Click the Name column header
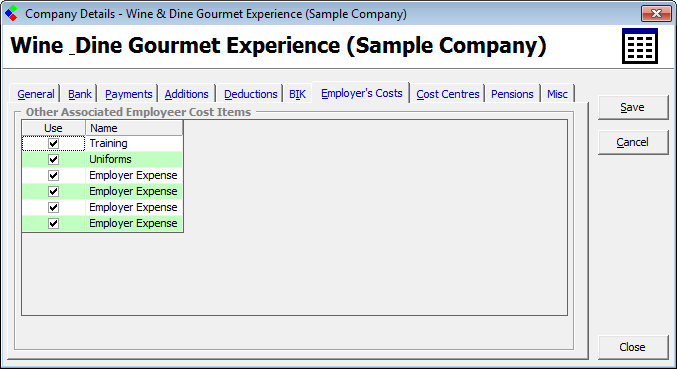The image size is (677, 369). pos(134,128)
